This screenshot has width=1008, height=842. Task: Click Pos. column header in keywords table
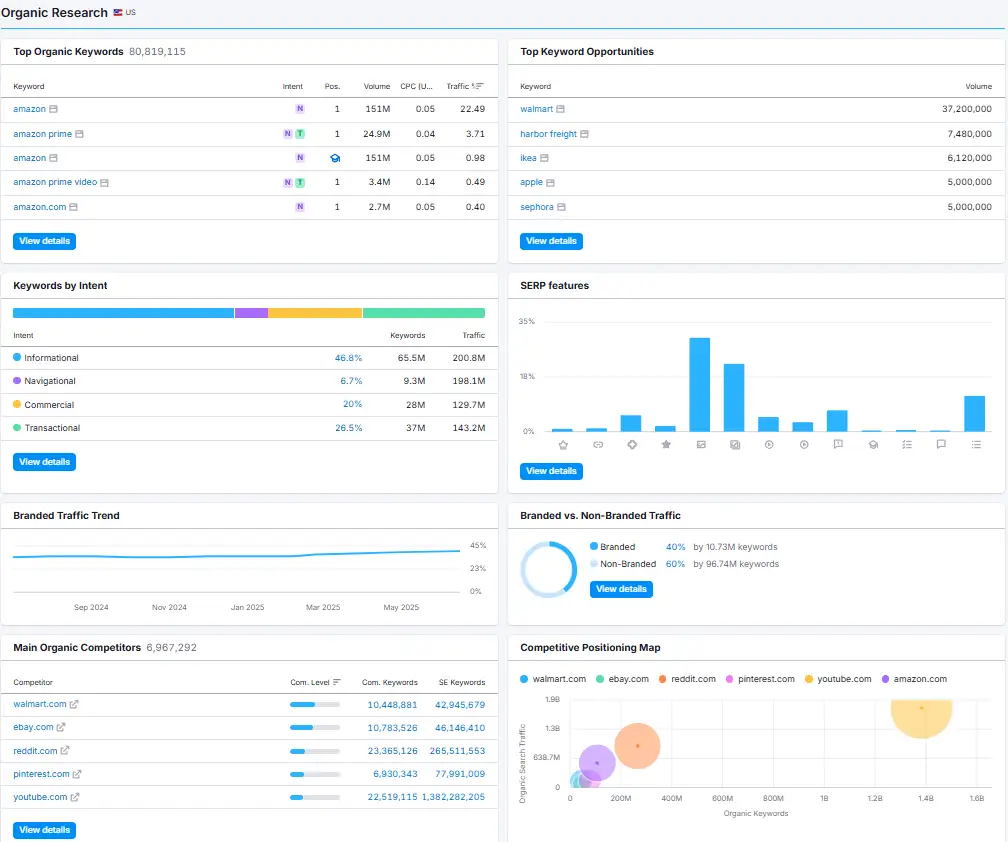tap(332, 86)
